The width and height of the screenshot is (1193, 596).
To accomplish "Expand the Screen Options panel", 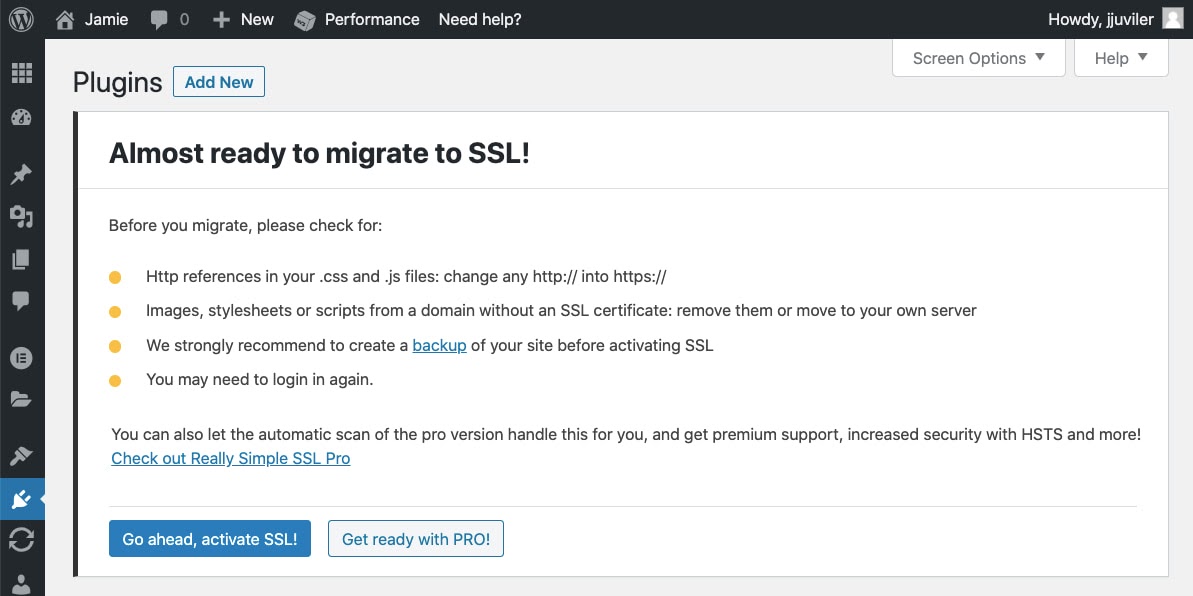I will tap(978, 59).
